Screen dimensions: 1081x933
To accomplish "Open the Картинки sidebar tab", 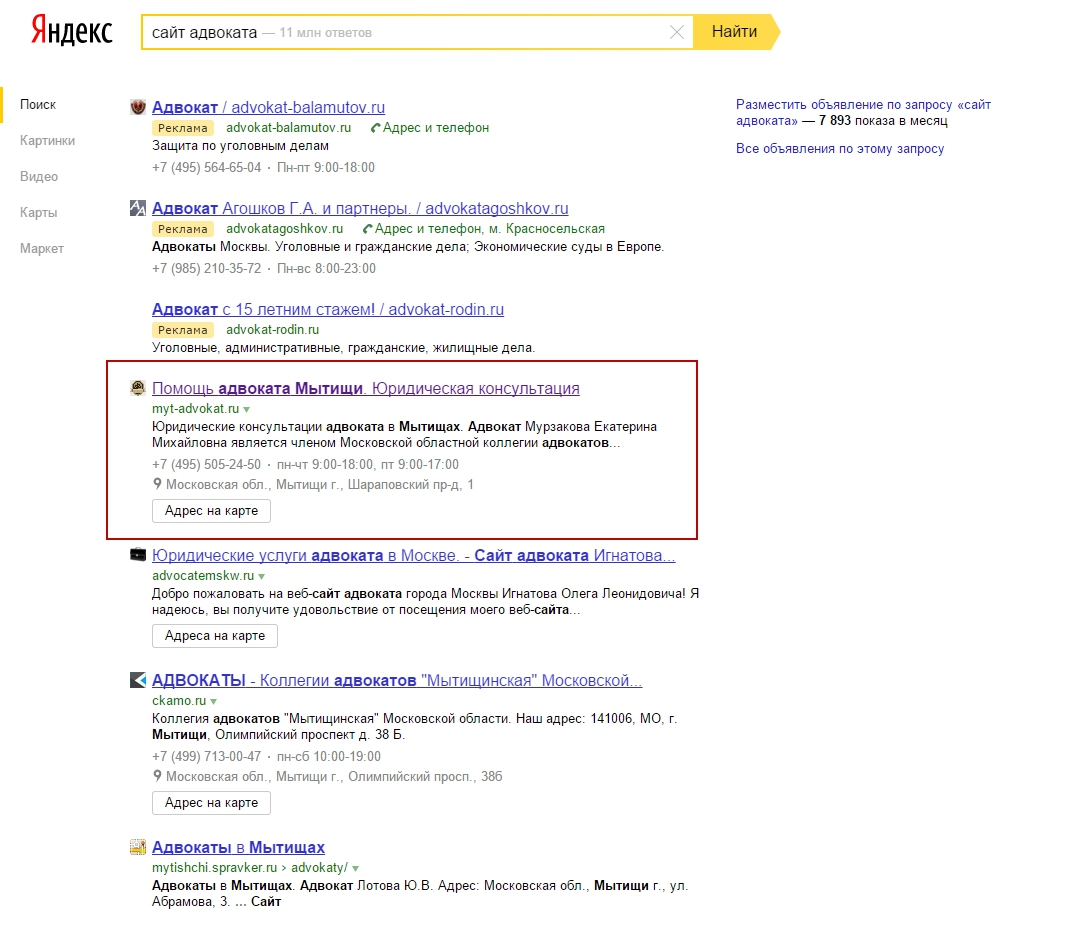I will coord(48,140).
